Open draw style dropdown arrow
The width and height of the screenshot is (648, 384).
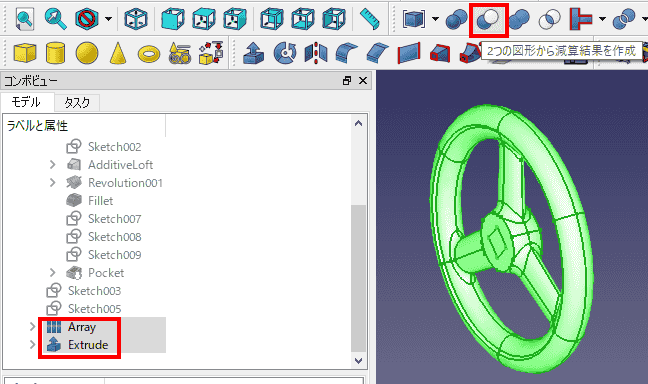[x=108, y=19]
